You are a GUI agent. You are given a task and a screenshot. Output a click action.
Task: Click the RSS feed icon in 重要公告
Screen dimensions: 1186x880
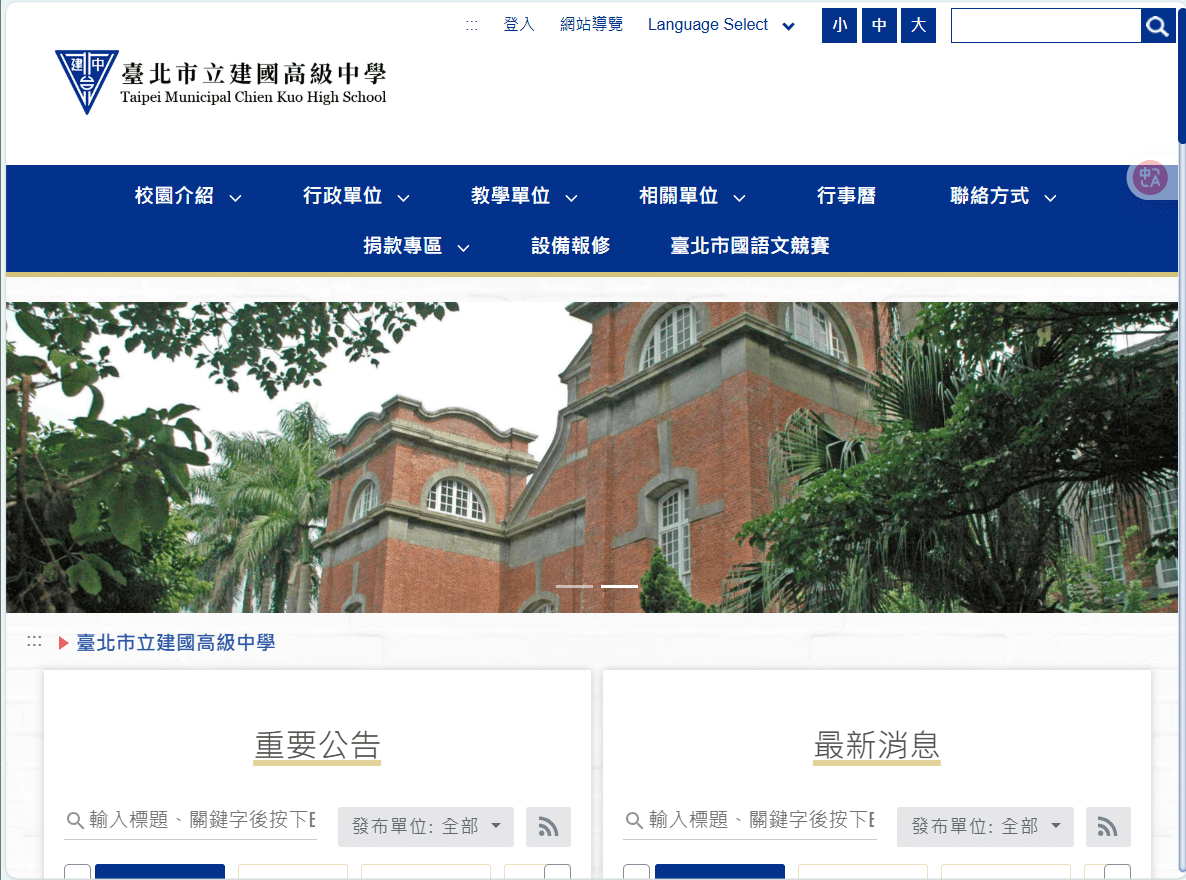click(x=548, y=826)
